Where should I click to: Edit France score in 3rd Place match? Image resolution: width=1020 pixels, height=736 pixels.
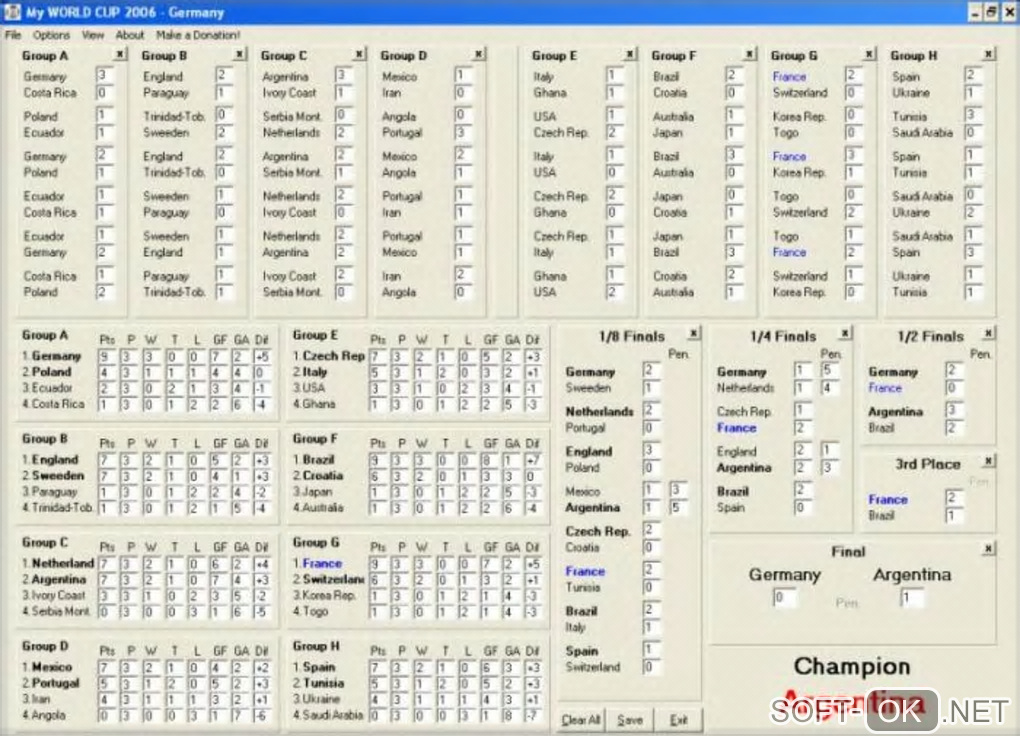tap(954, 498)
